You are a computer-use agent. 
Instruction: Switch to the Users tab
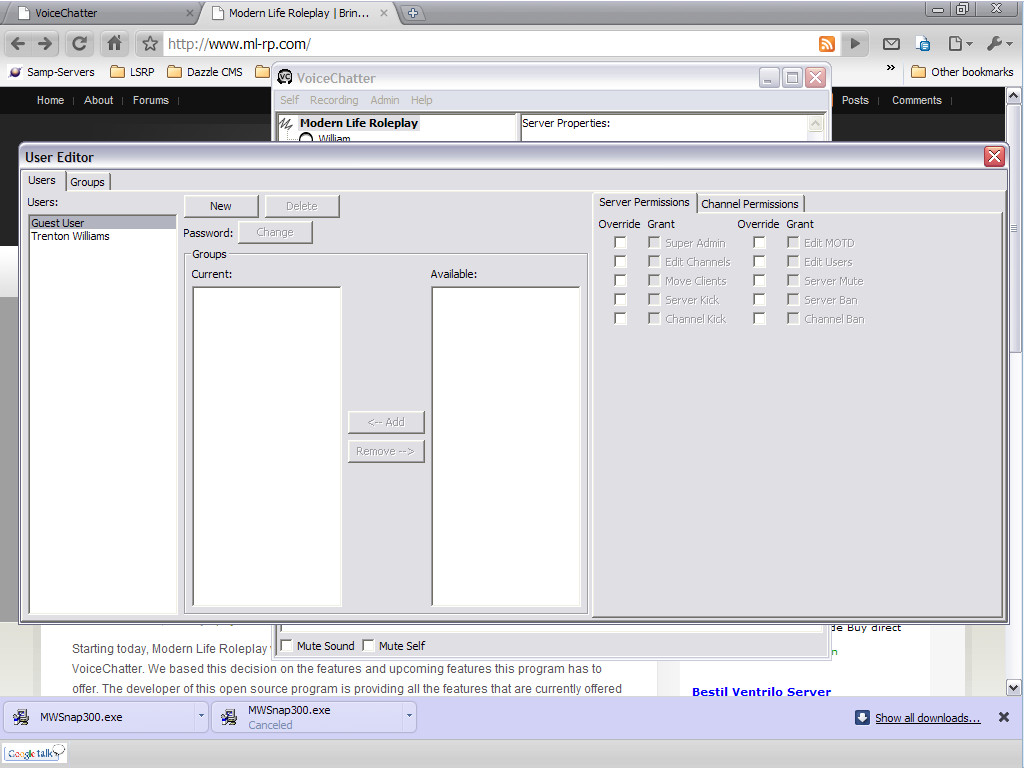pyautogui.click(x=42, y=180)
